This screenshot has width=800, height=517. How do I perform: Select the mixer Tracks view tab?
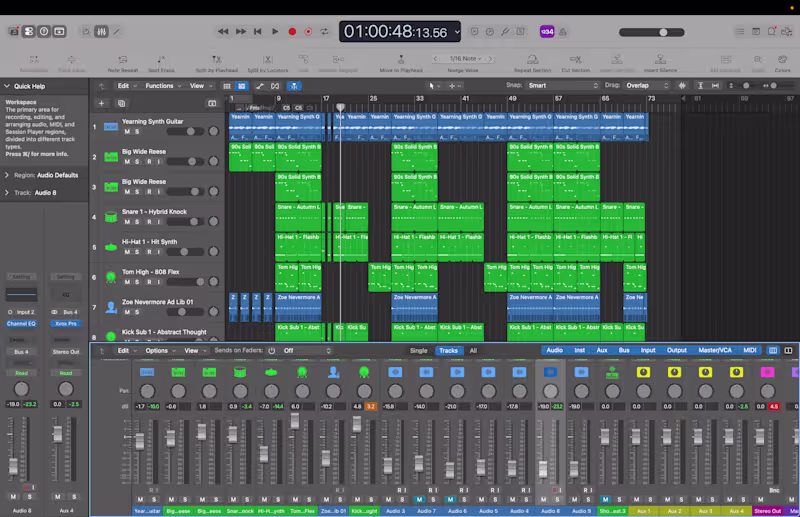(x=448, y=351)
